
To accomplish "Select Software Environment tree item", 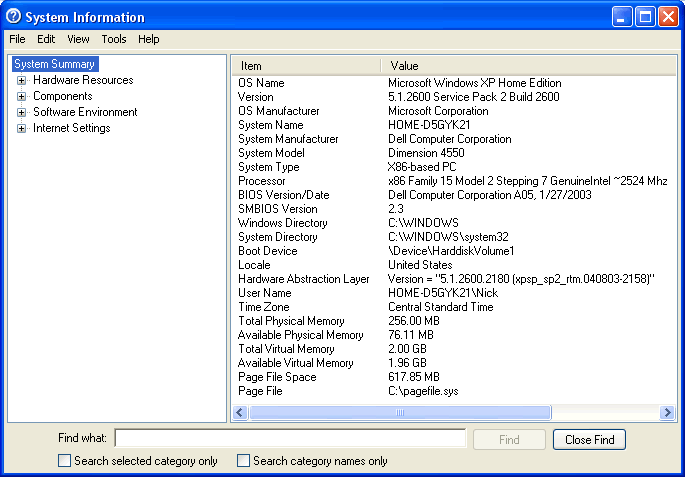I will (x=85, y=112).
